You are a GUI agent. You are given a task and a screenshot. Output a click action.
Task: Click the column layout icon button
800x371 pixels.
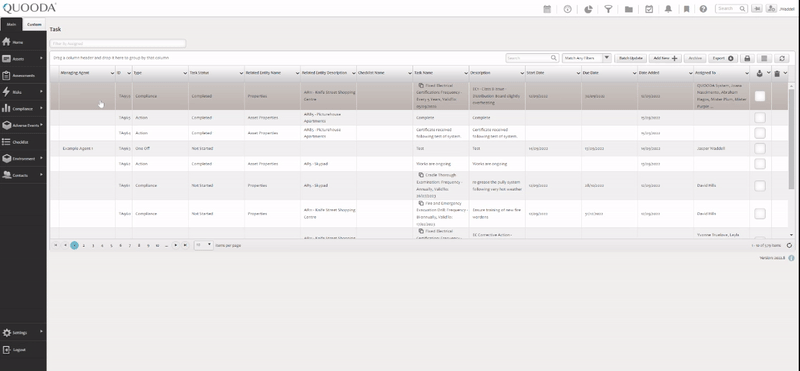[x=764, y=58]
